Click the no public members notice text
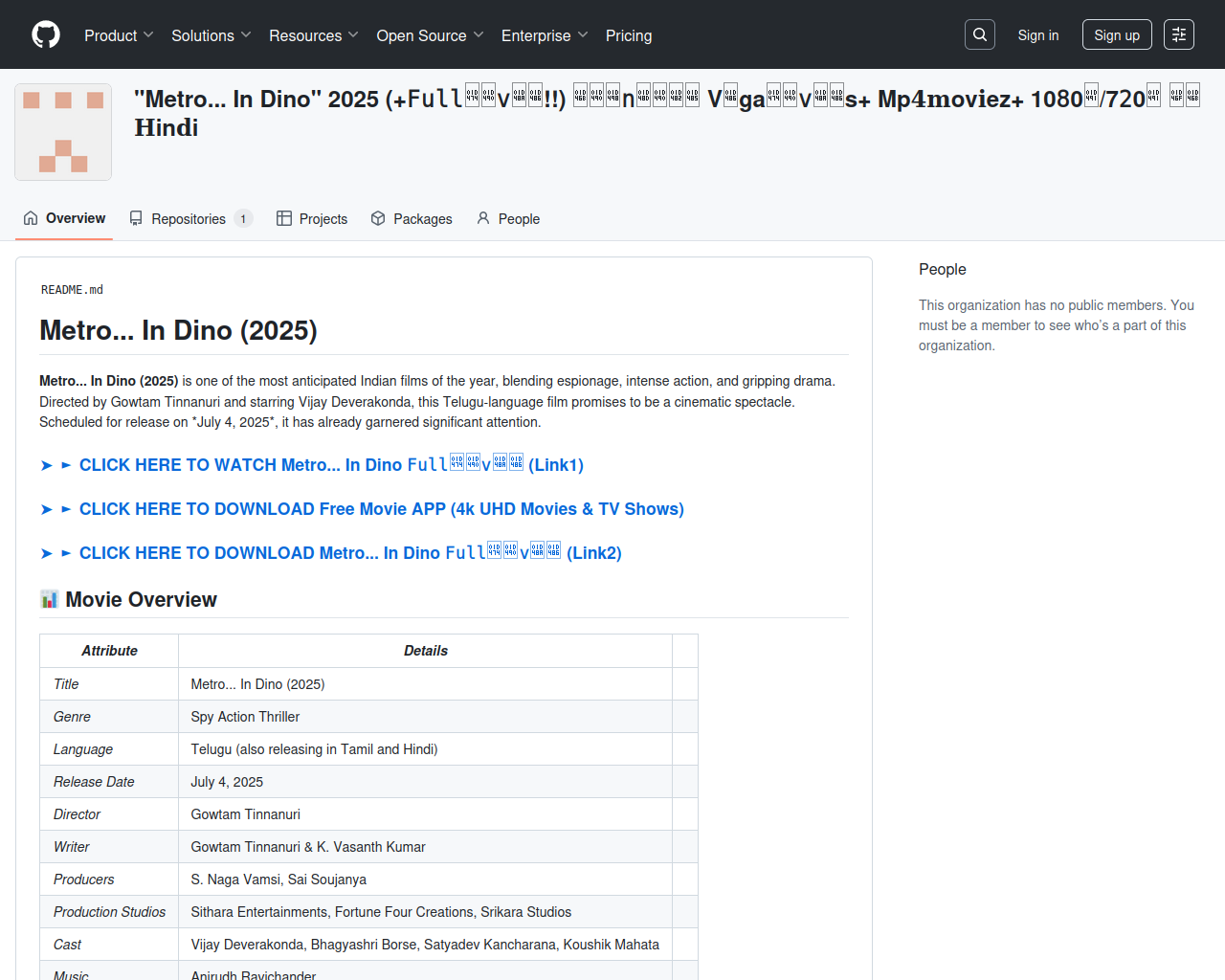This screenshot has width=1225, height=980. [x=1057, y=325]
